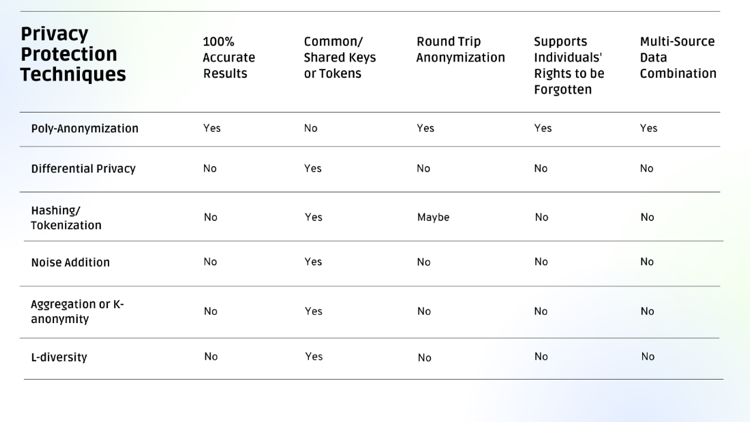
Task: Click the Common/Shared Keys or Tokens header
Action: tap(340, 58)
